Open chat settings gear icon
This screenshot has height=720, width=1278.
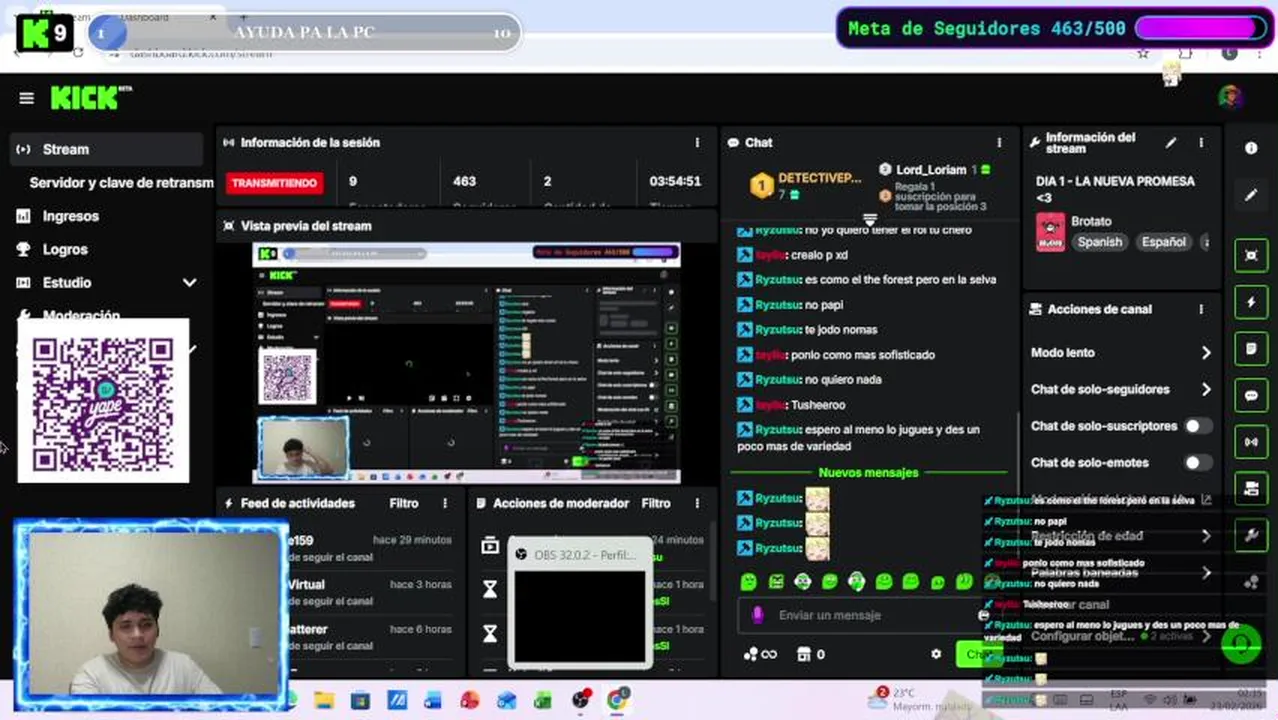coord(936,654)
